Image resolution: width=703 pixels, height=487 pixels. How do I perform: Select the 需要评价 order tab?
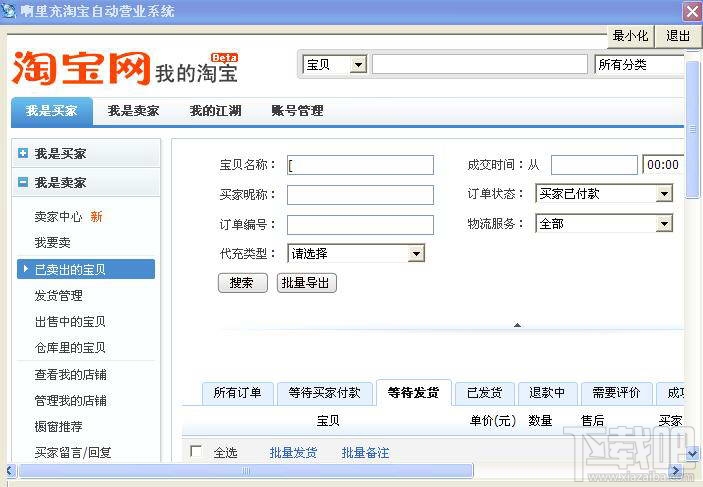[616, 393]
